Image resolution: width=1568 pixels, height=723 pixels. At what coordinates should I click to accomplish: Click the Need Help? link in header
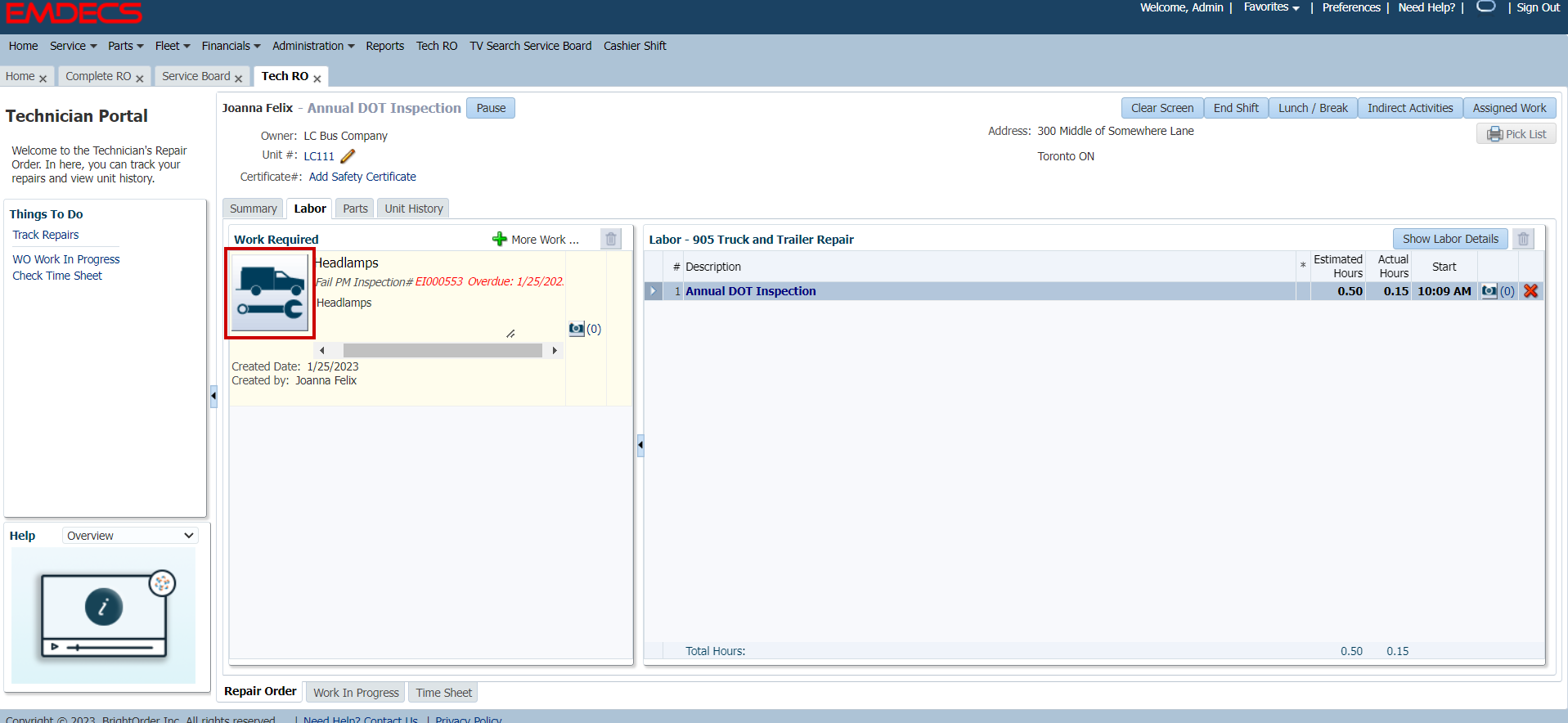coord(1426,7)
